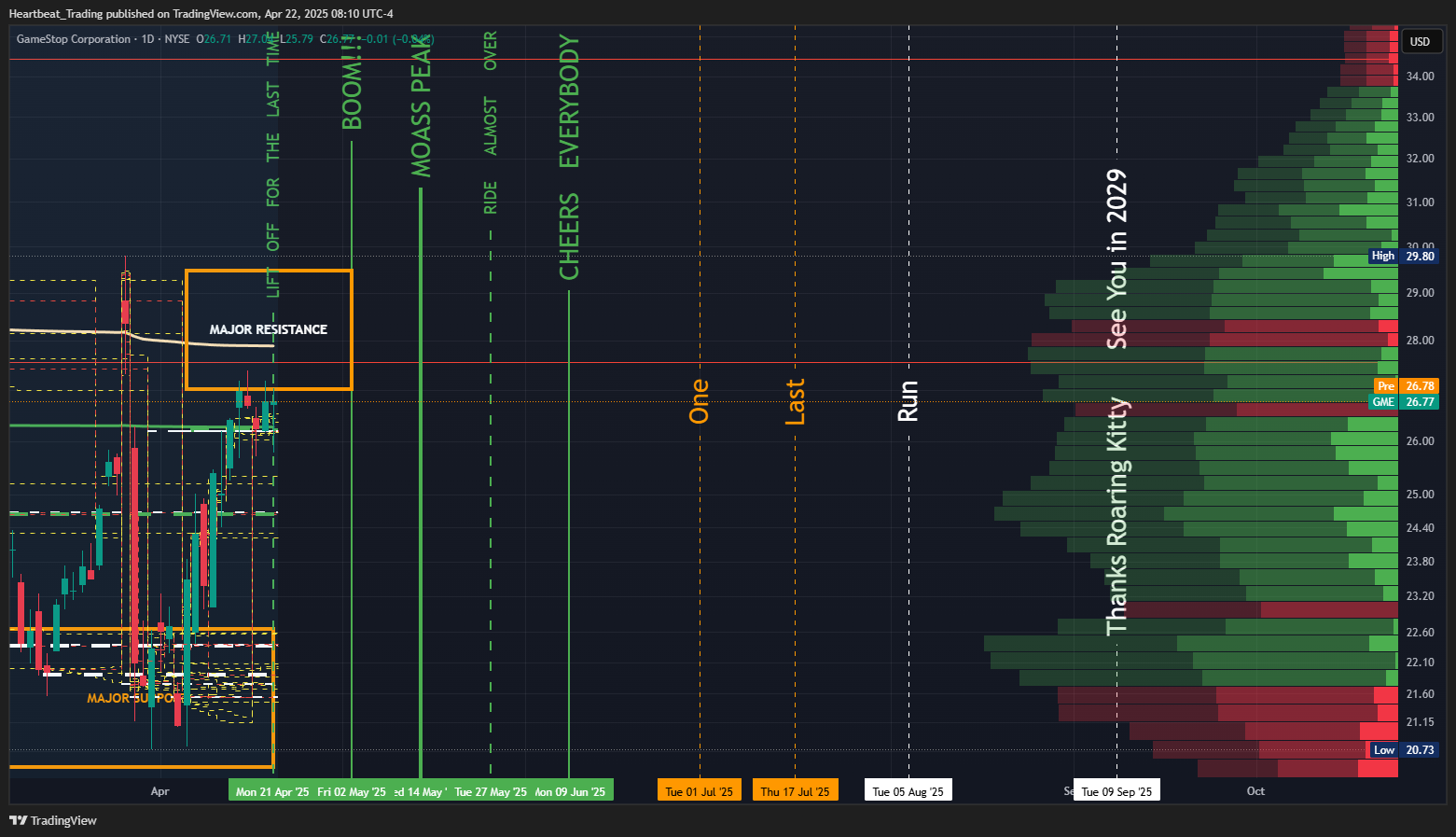The image size is (1456, 837).
Task: Click the 24.40 price axis value
Action: click(1421, 528)
